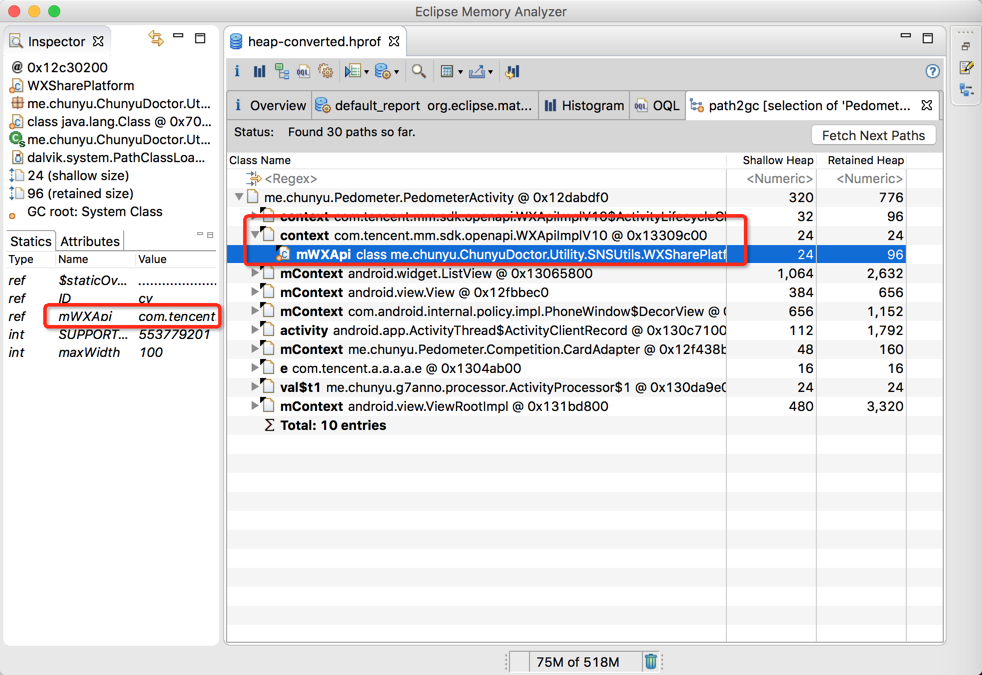This screenshot has width=982, height=675.
Task: Switch to the Overview tab
Action: 269,105
